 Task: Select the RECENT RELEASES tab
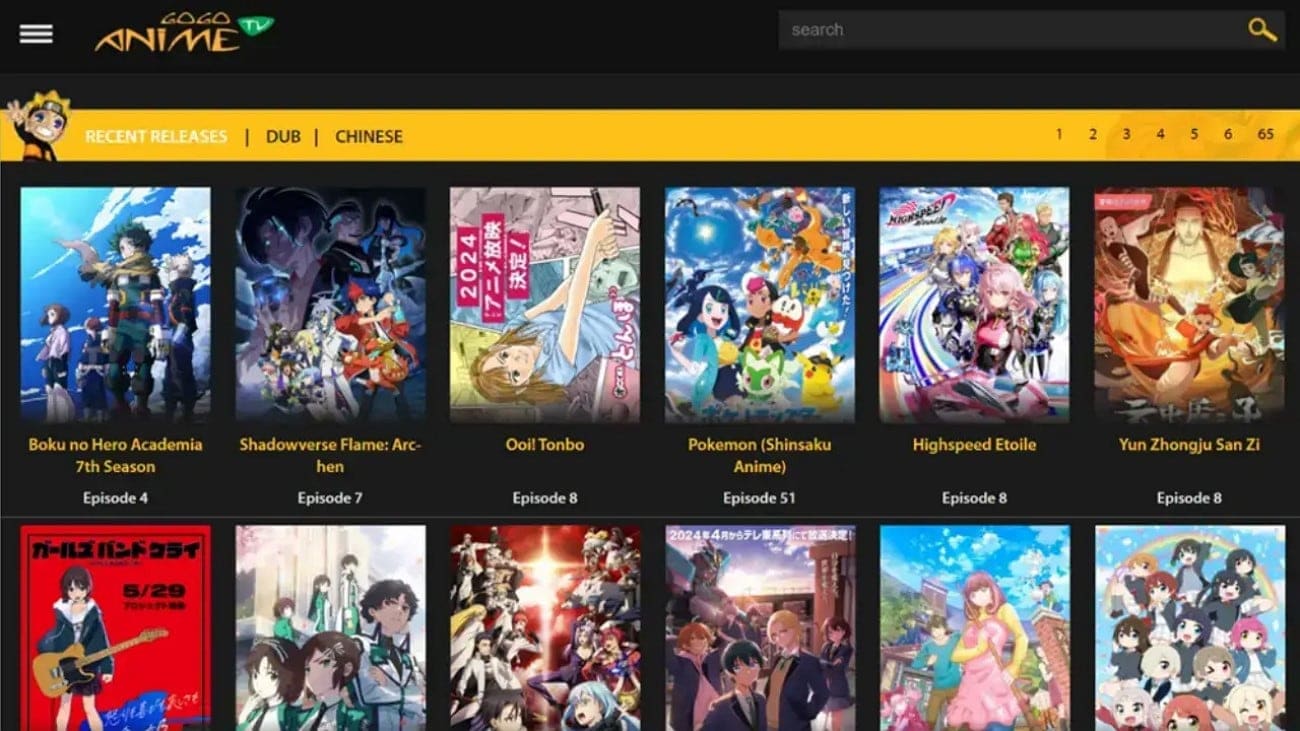pos(155,136)
